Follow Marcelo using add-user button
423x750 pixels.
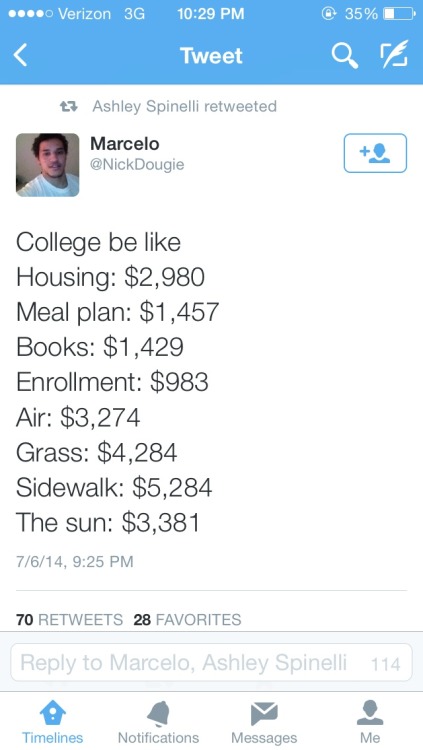pyautogui.click(x=375, y=153)
